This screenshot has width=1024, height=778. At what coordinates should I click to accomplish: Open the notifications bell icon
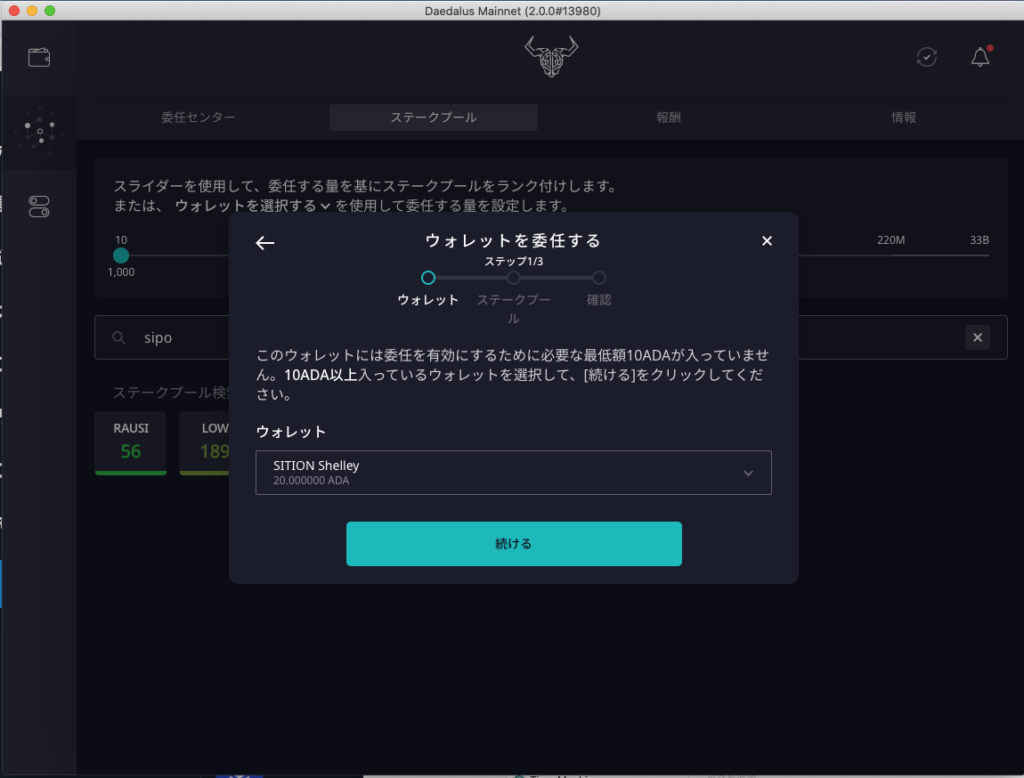pos(980,57)
